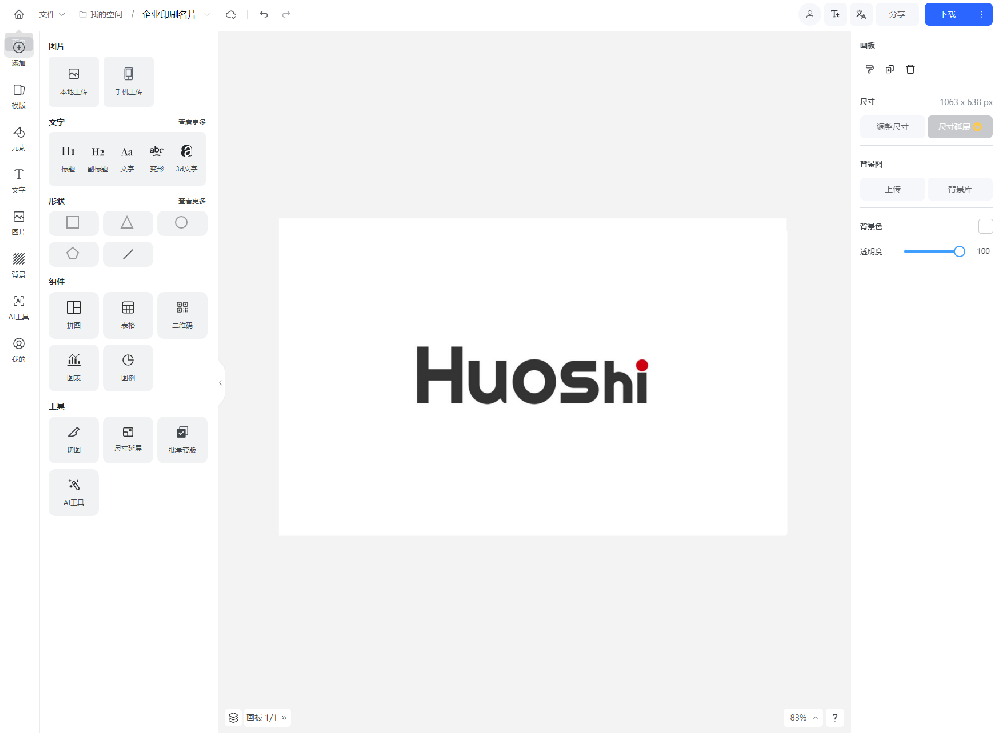The width and height of the screenshot is (1000, 733).
Task: Add curved abc text
Action: click(x=157, y=158)
